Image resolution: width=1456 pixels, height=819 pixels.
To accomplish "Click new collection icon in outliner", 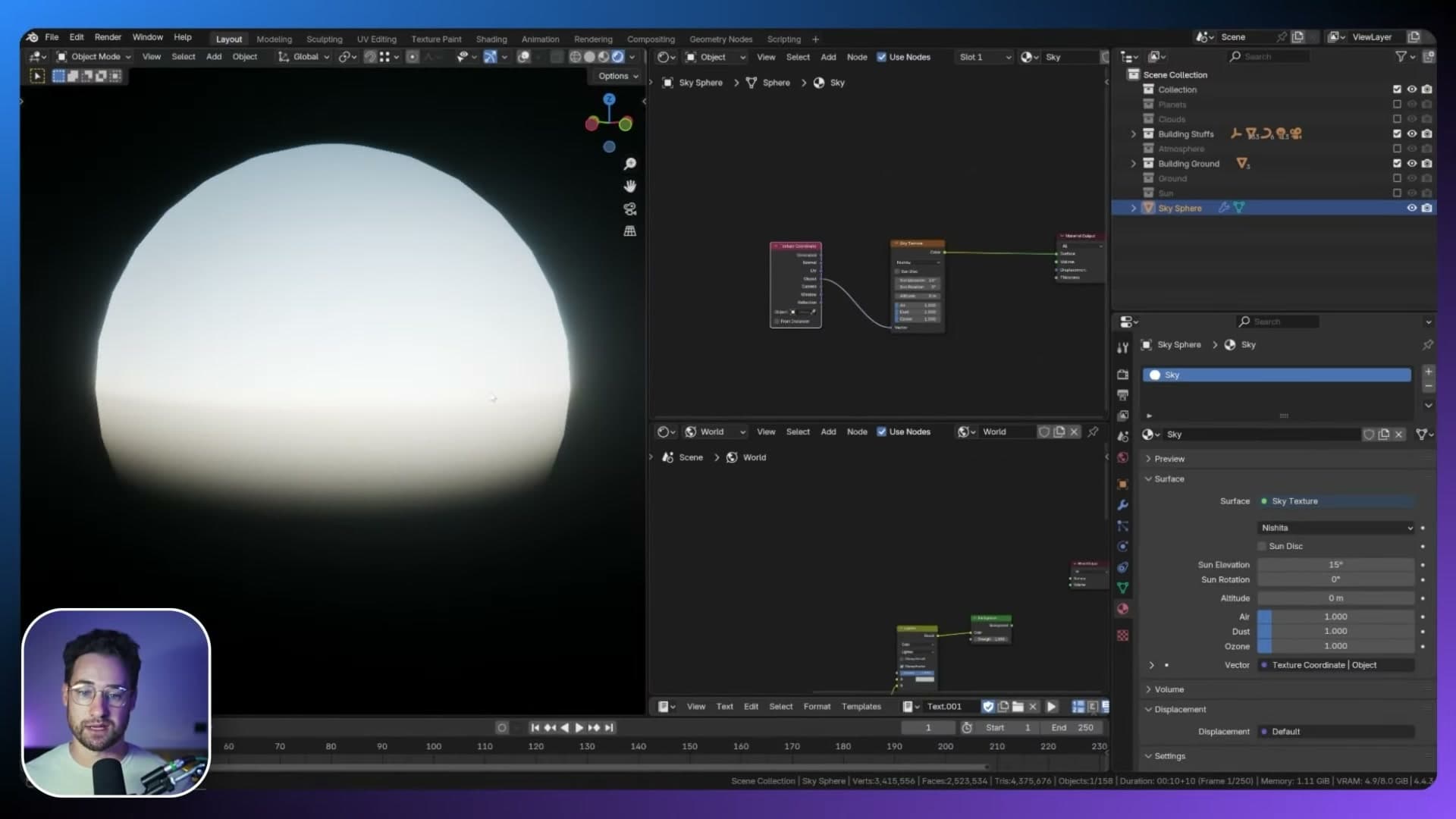I will click(x=1429, y=57).
